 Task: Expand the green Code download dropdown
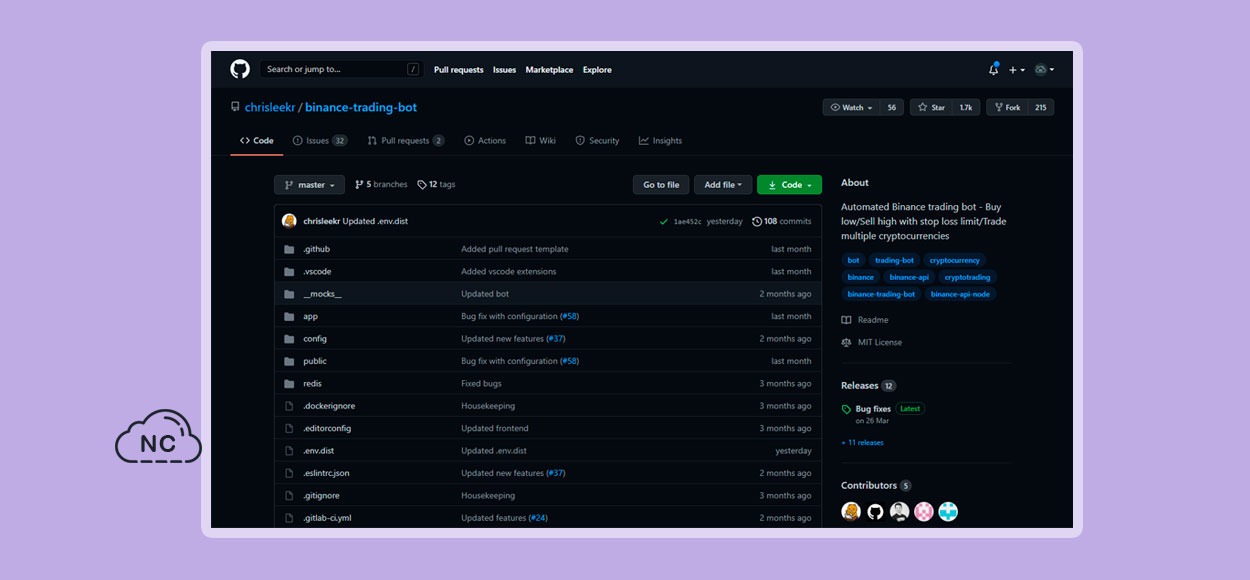[x=790, y=185]
